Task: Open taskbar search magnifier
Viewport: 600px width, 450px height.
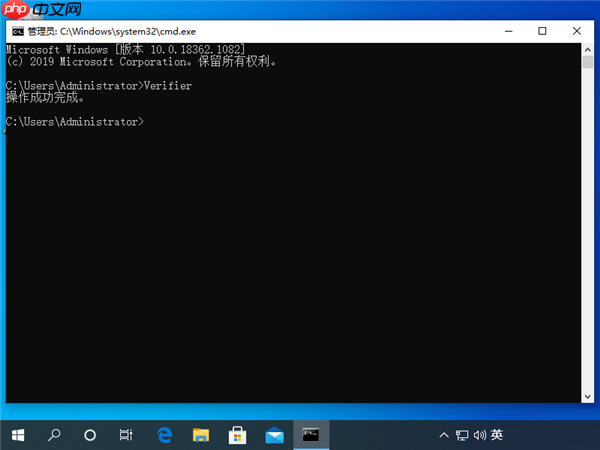Action: (x=54, y=435)
